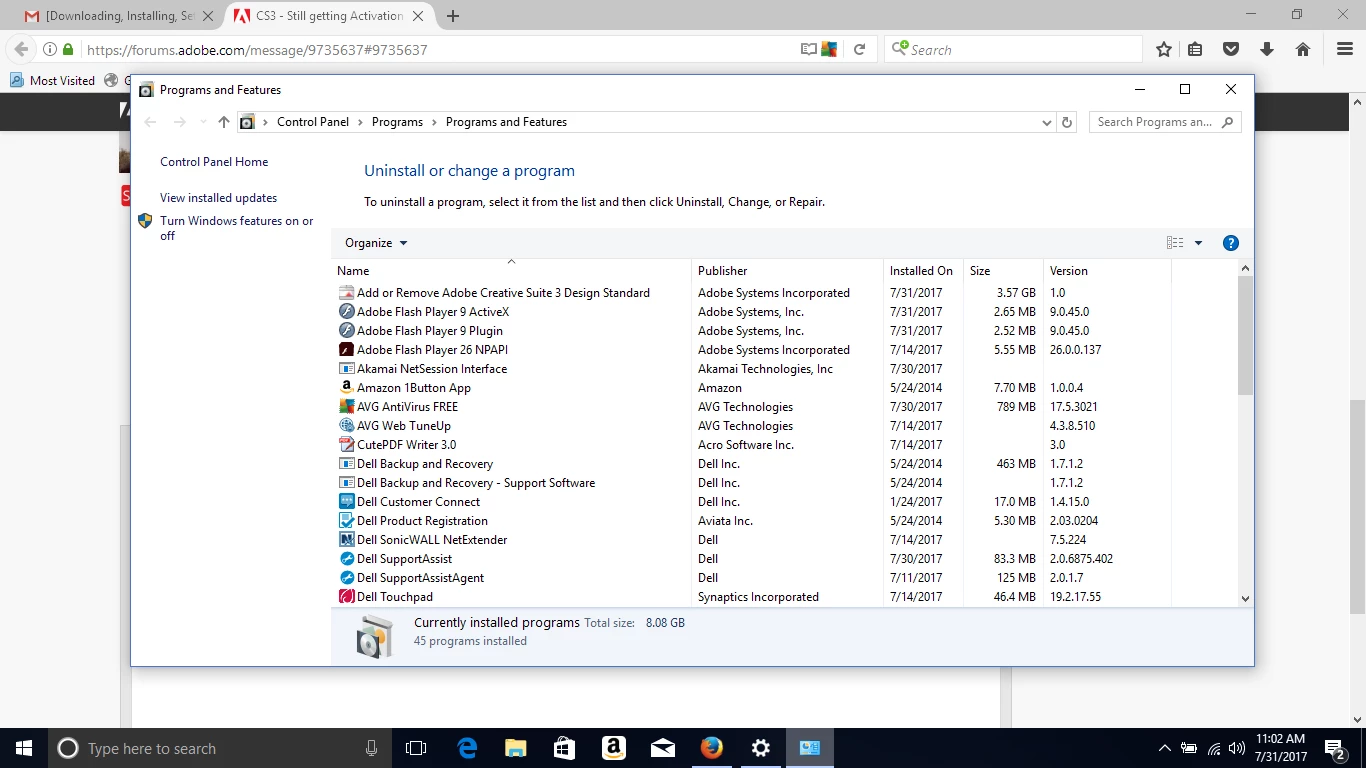Image resolution: width=1366 pixels, height=768 pixels.
Task: Open File Explorer from the taskbar
Action: point(516,748)
